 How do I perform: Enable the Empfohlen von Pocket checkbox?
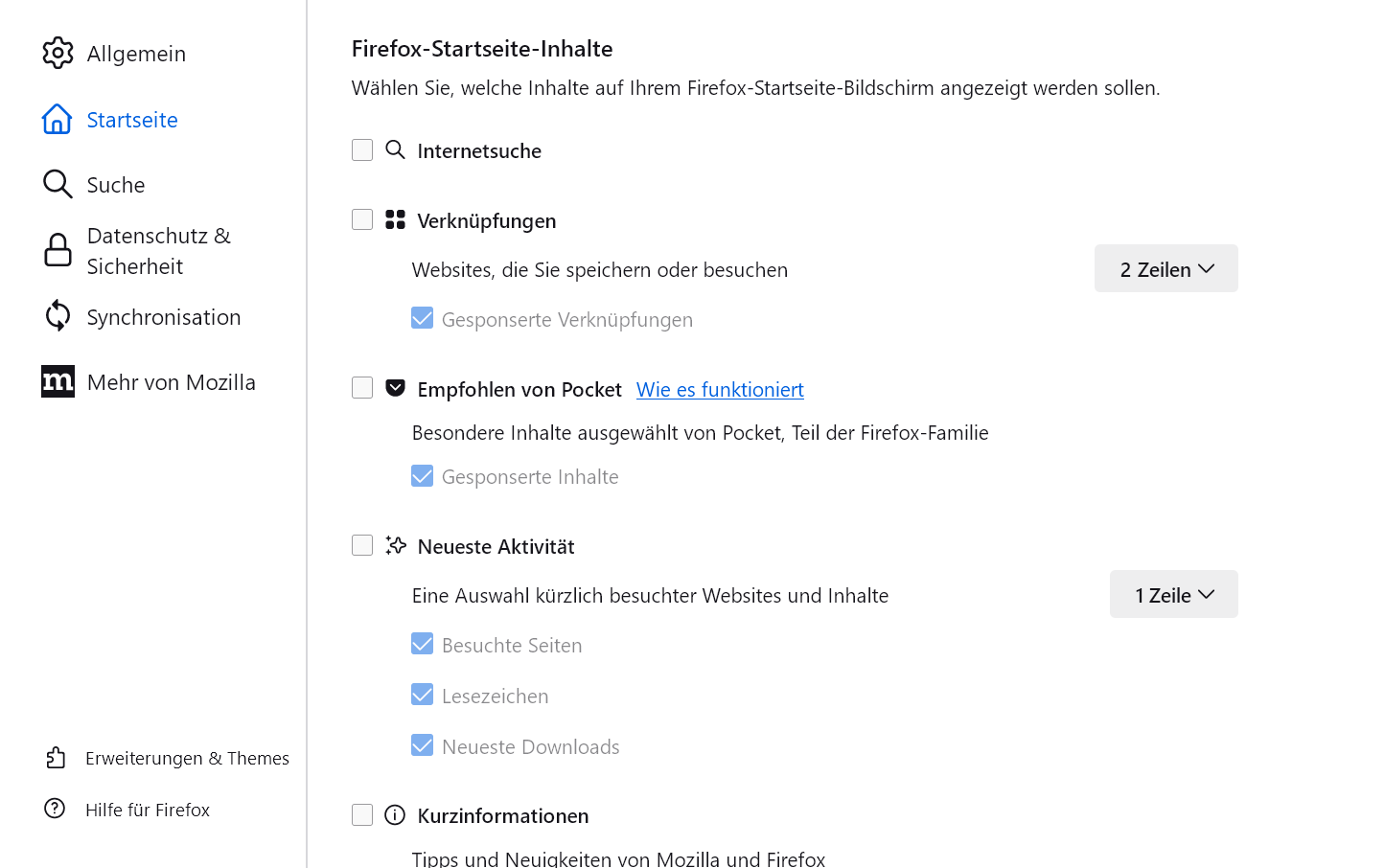pos(362,388)
